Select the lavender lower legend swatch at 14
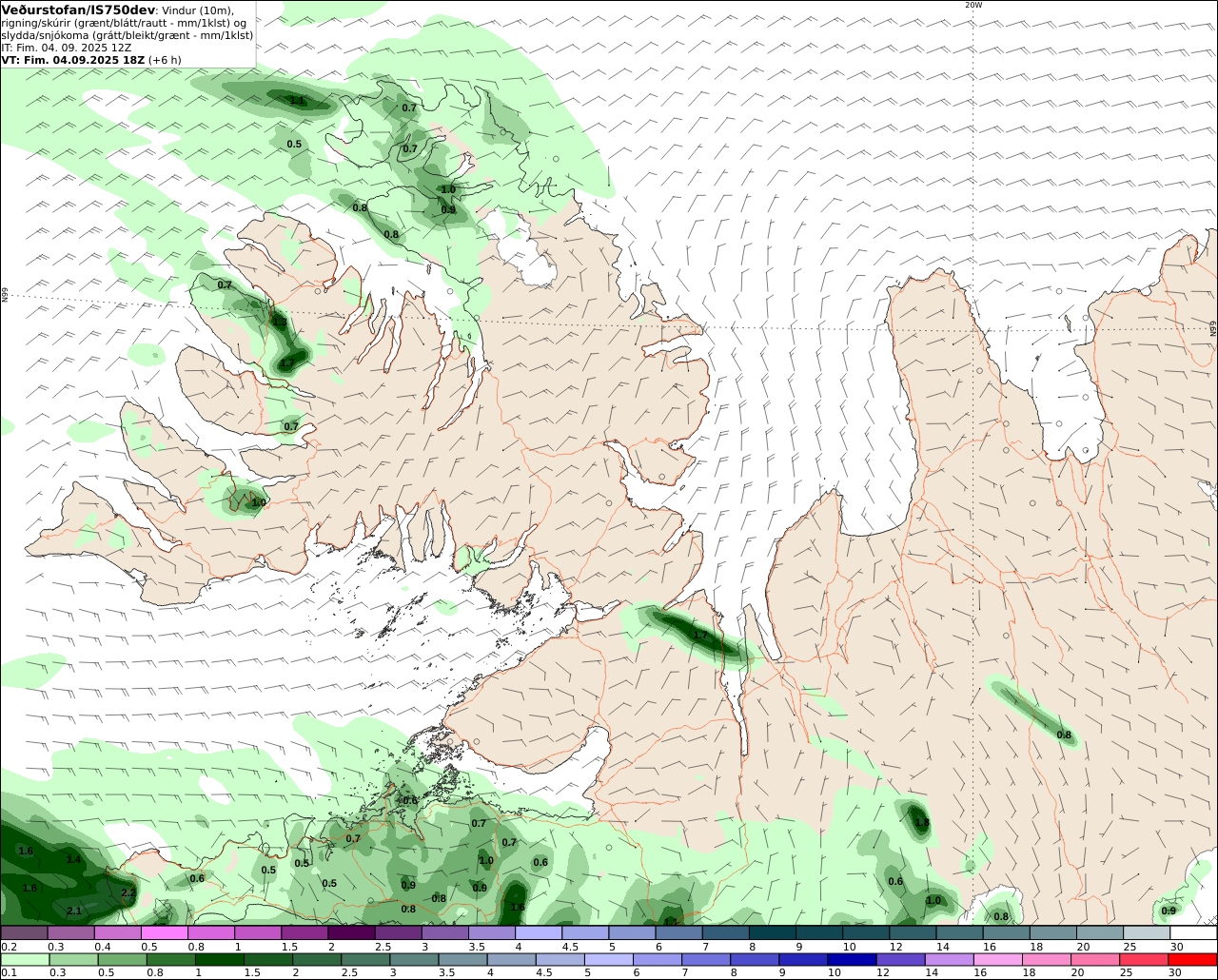The width and height of the screenshot is (1218, 980). tap(948, 959)
